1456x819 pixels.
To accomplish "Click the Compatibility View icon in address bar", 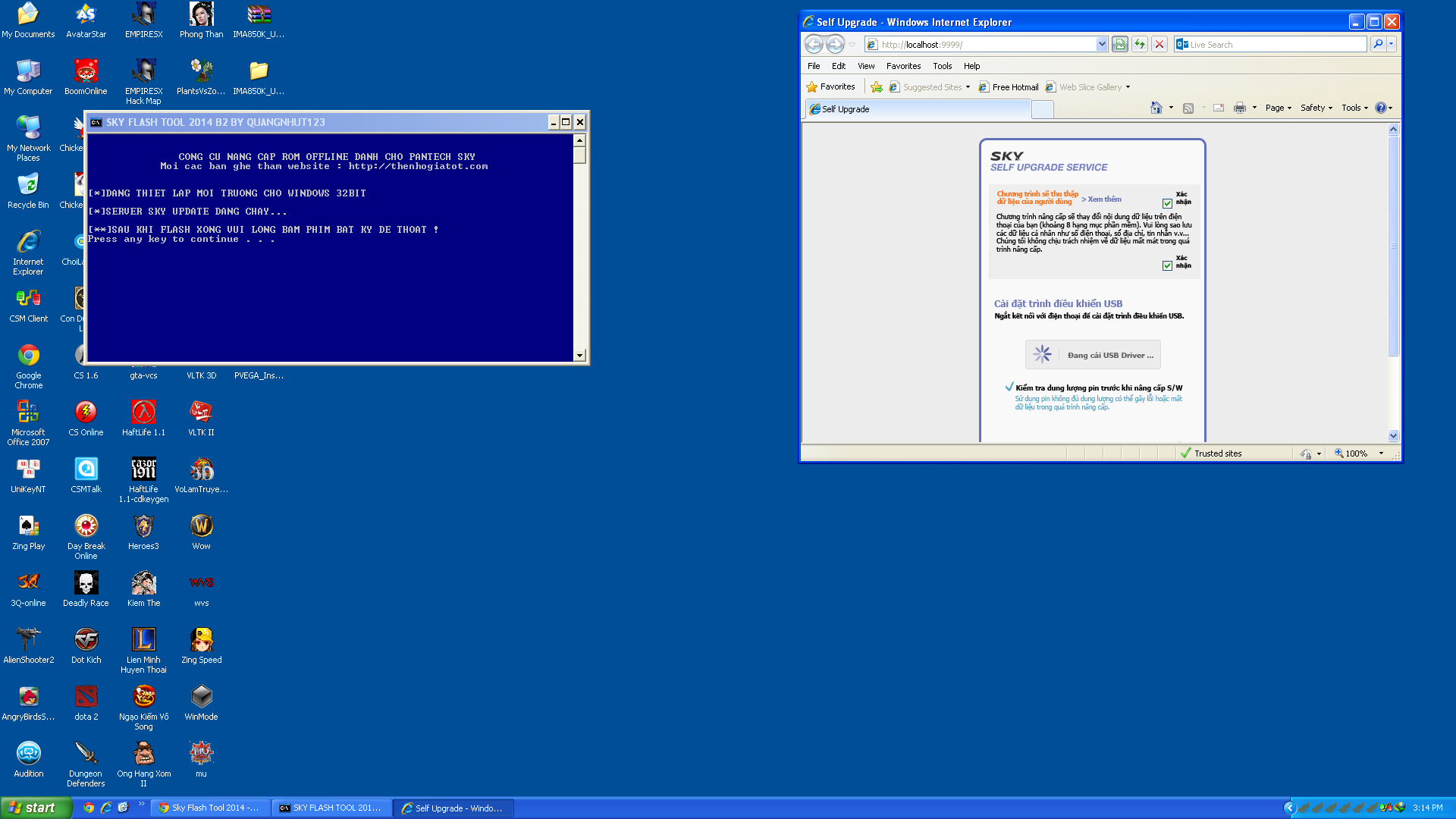I will [x=1120, y=45].
